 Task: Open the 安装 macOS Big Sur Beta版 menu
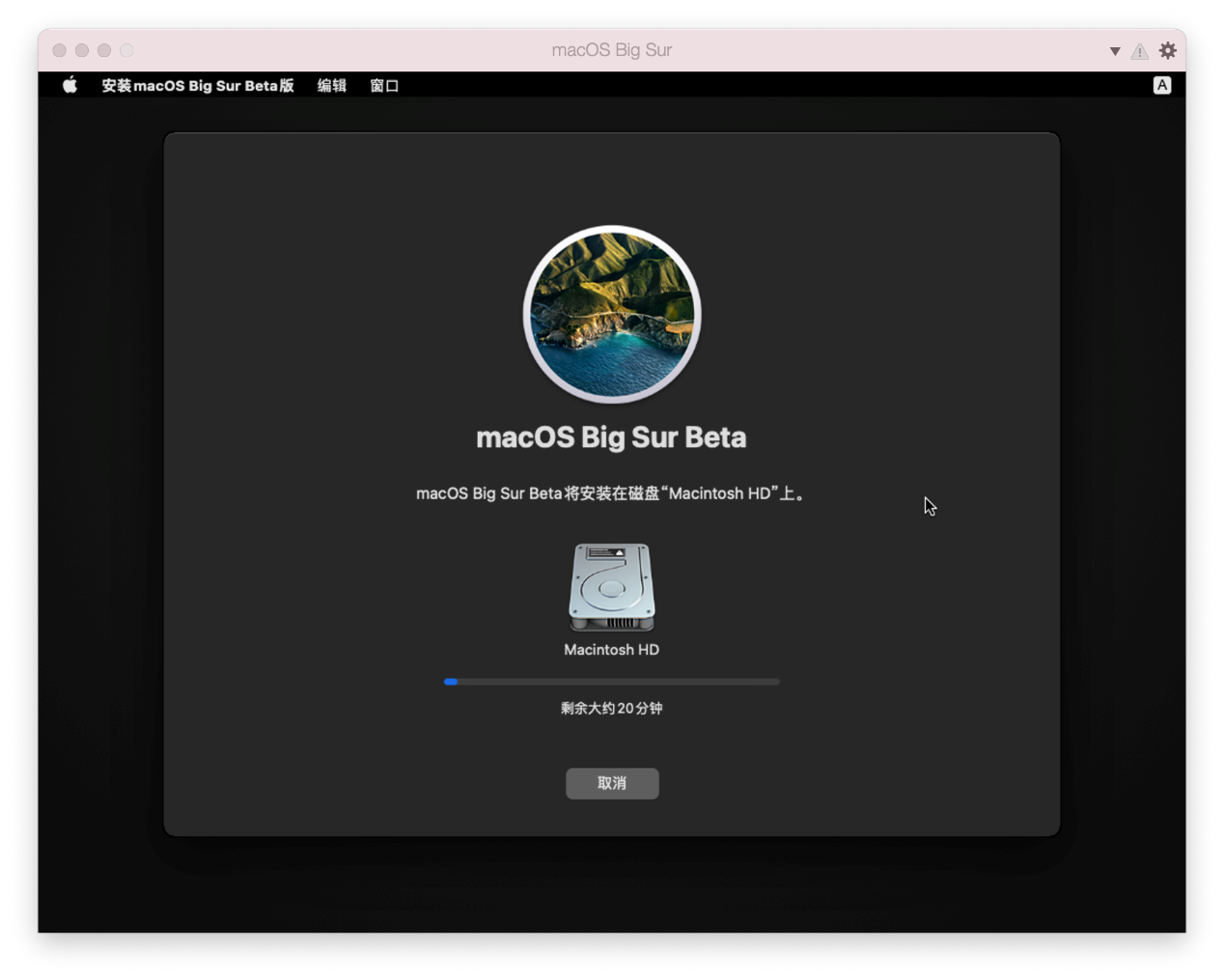pos(198,85)
